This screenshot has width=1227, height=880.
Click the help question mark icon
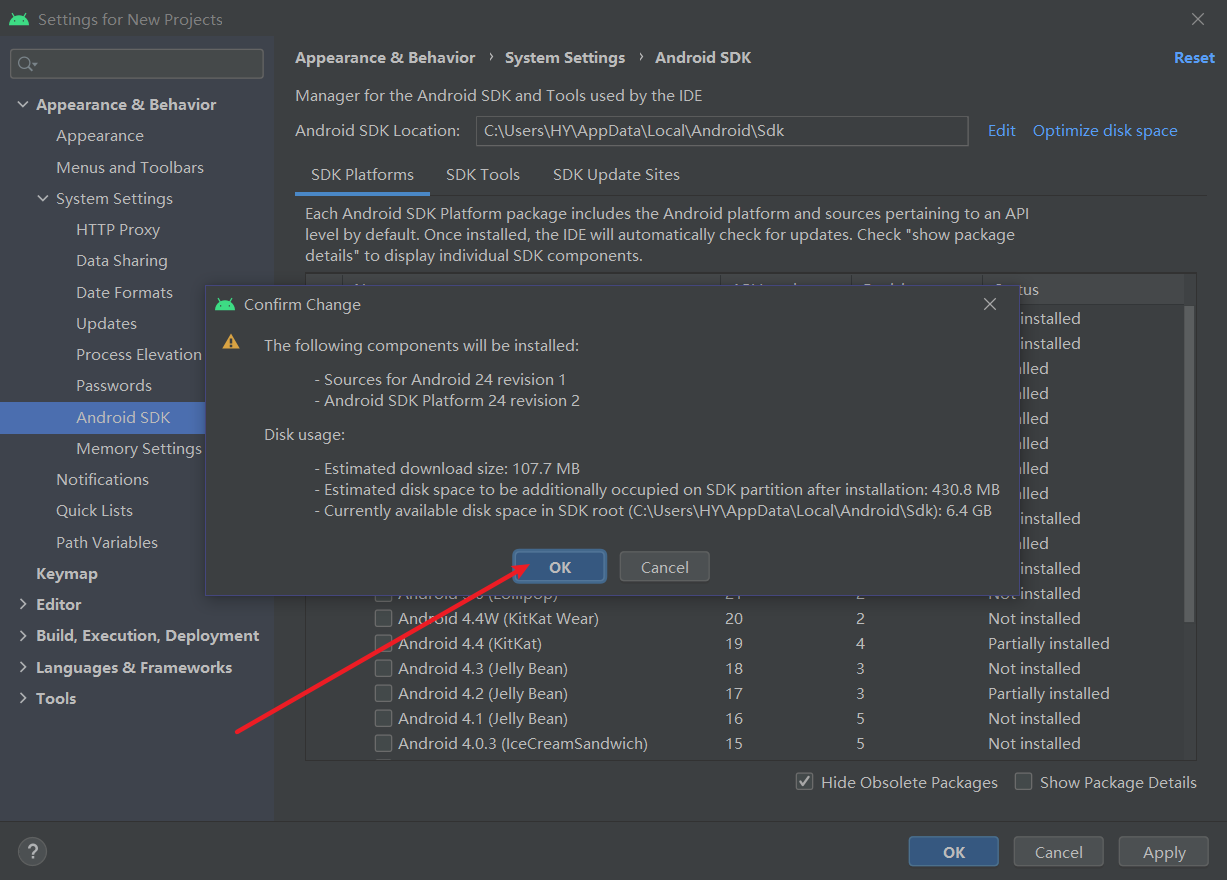click(x=32, y=852)
